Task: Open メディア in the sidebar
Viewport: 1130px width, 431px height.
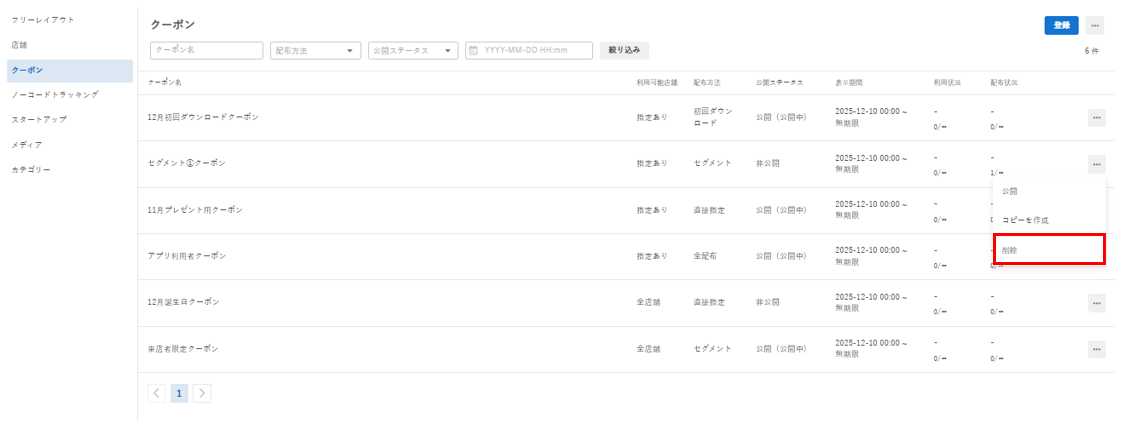Action: tap(27, 145)
